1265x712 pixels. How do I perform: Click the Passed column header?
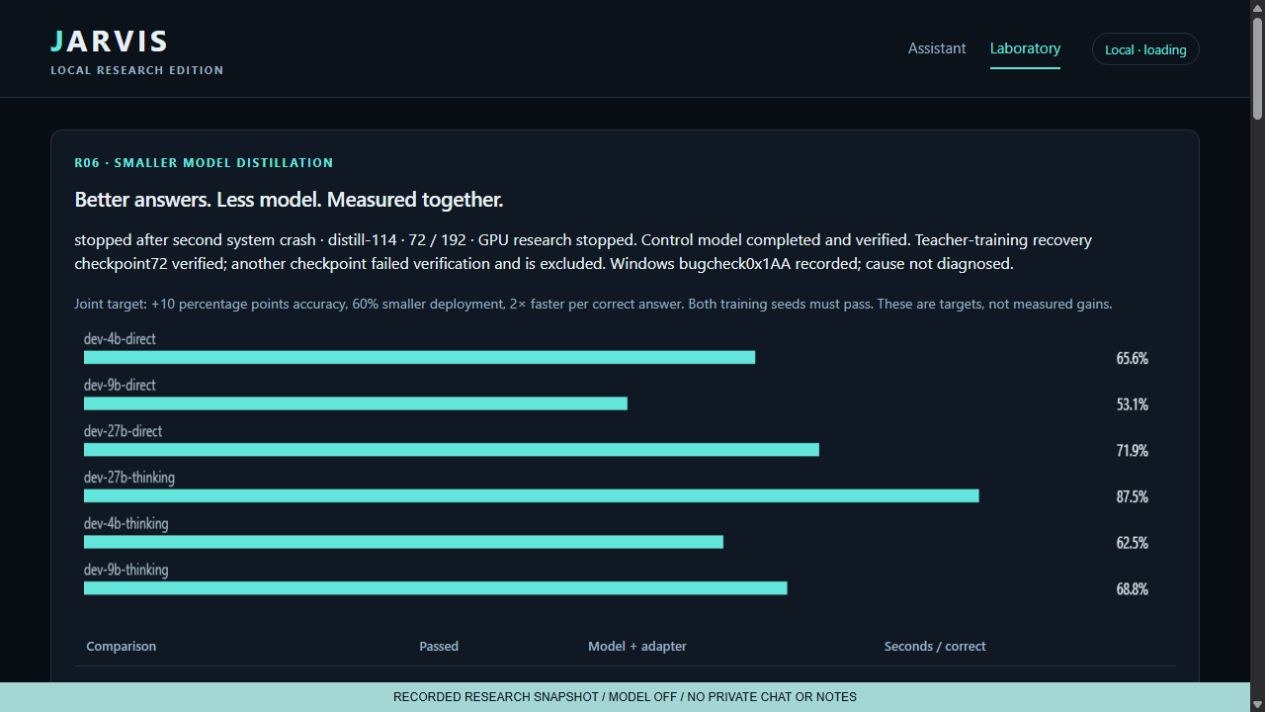[x=439, y=646]
